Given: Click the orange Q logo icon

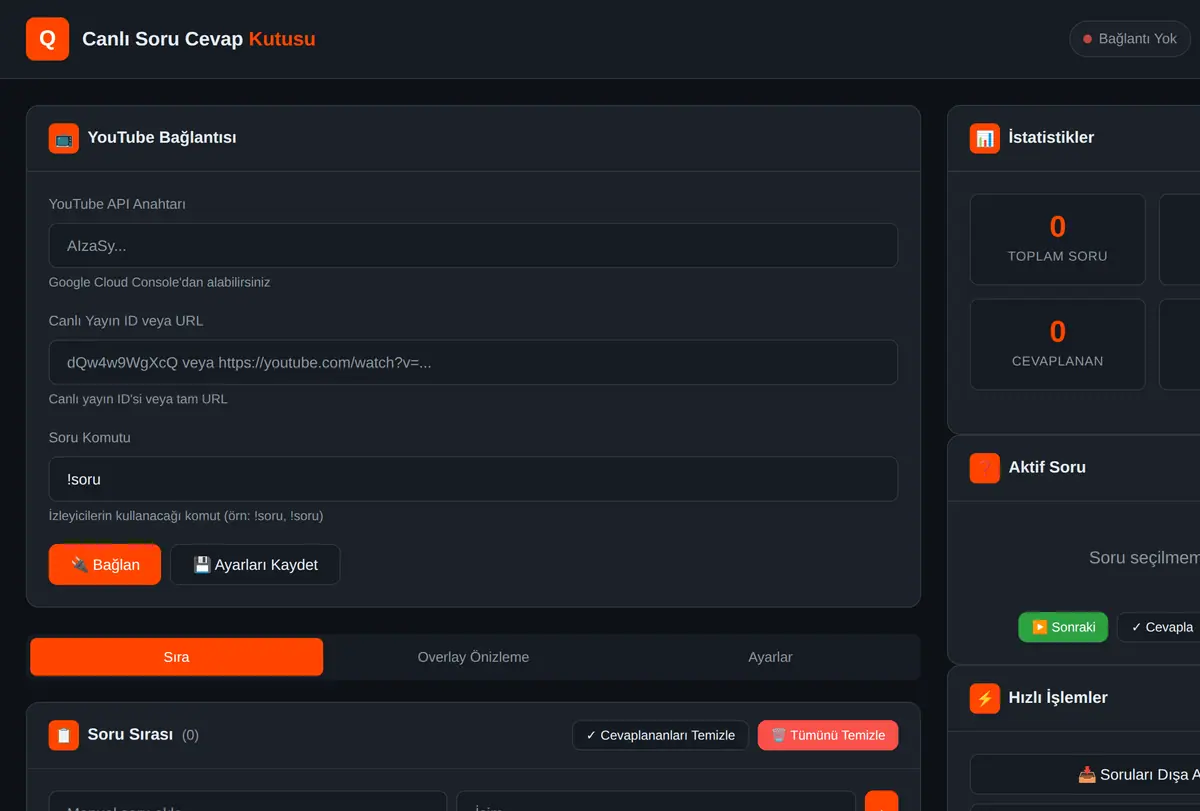Looking at the screenshot, I should pos(48,39).
